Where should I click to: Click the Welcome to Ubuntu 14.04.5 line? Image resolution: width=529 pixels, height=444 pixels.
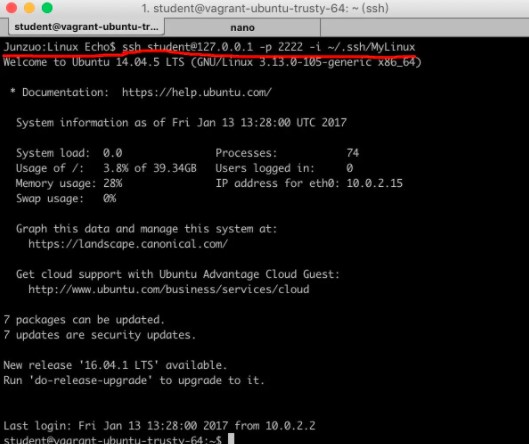click(x=213, y=62)
